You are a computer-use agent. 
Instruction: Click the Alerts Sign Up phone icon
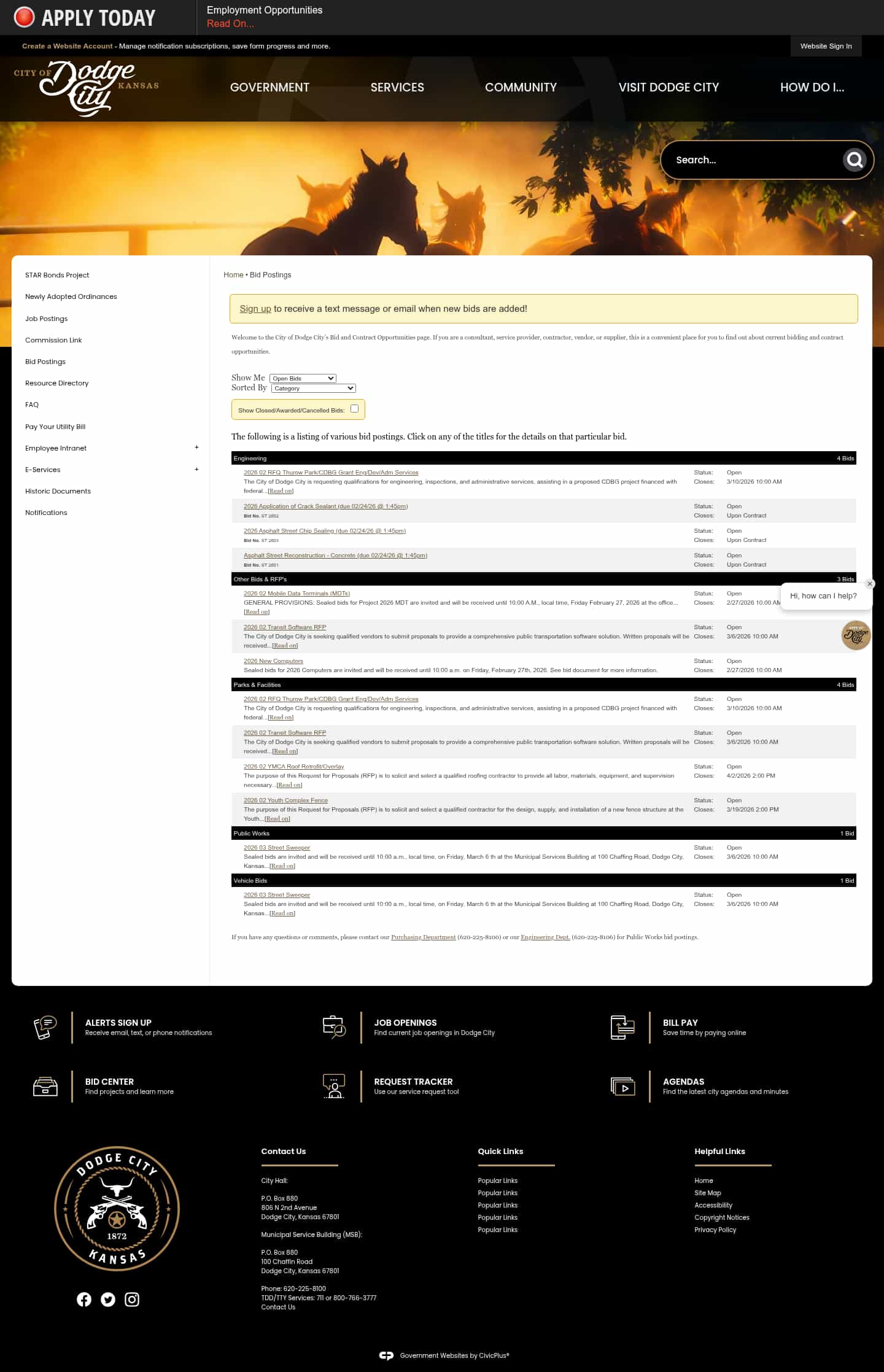tap(45, 1027)
